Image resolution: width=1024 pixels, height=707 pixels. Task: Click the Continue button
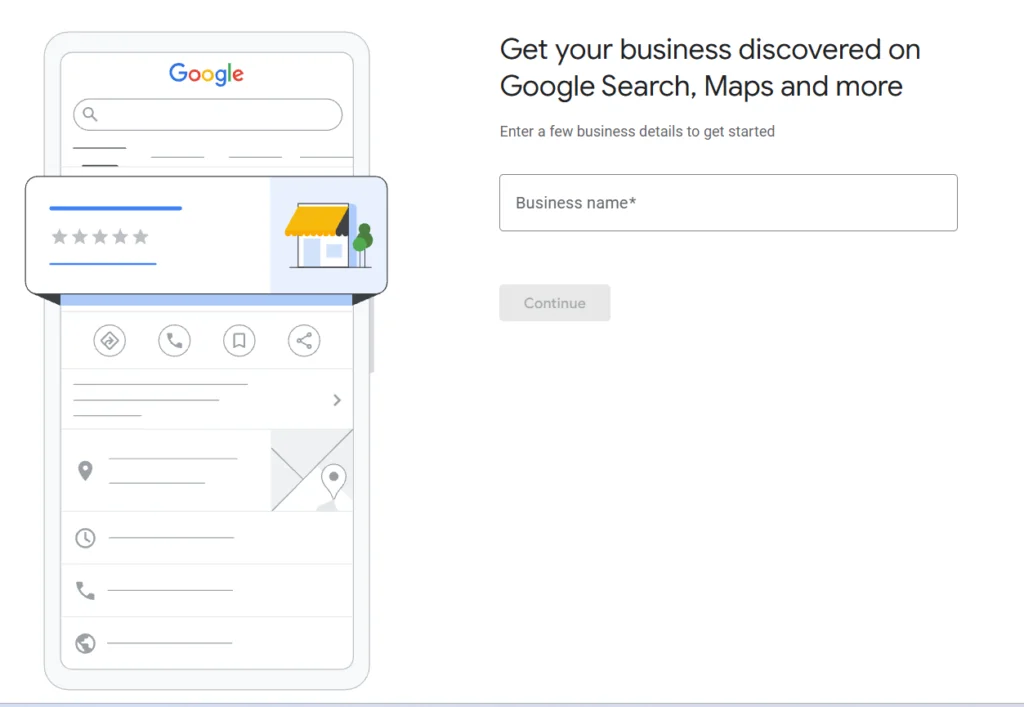(x=554, y=303)
